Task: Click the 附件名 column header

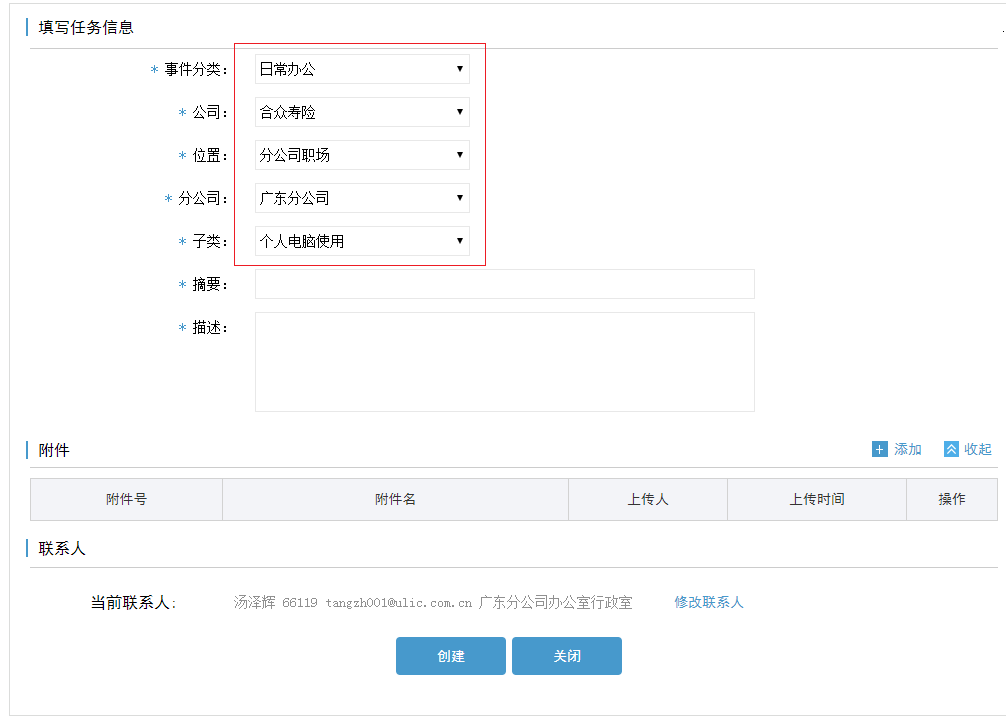Action: point(395,499)
